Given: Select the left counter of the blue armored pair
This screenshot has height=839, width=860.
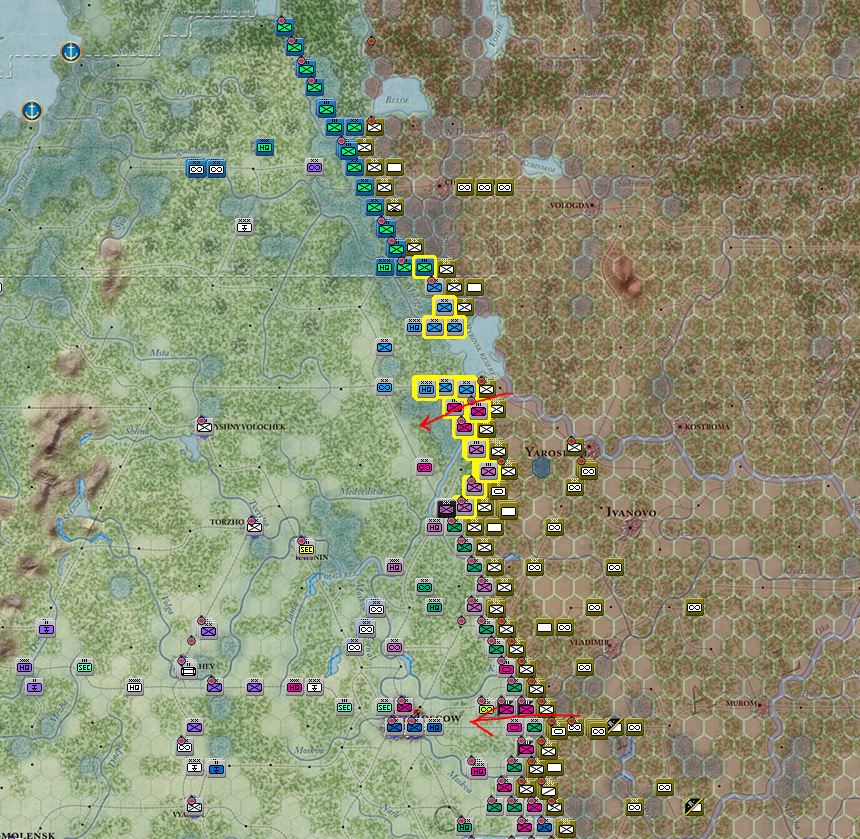Looking at the screenshot, I should tap(196, 169).
